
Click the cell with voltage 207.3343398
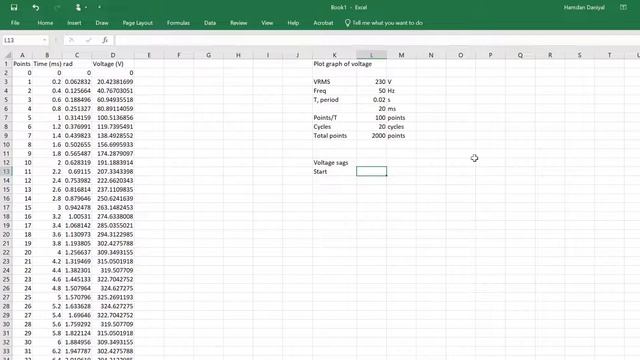coord(113,171)
